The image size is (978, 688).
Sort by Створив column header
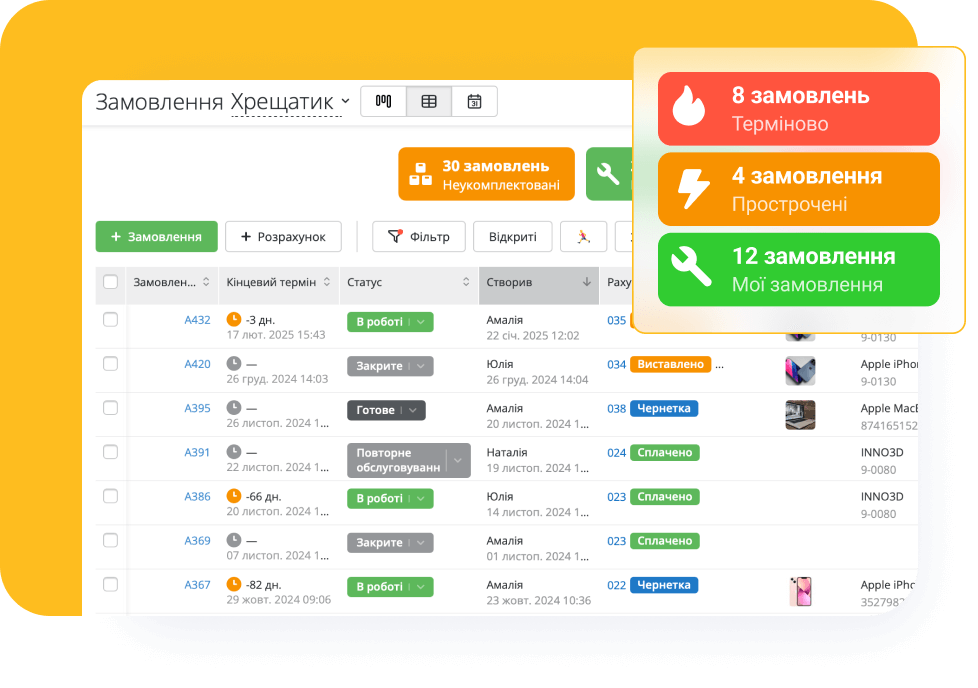538,283
